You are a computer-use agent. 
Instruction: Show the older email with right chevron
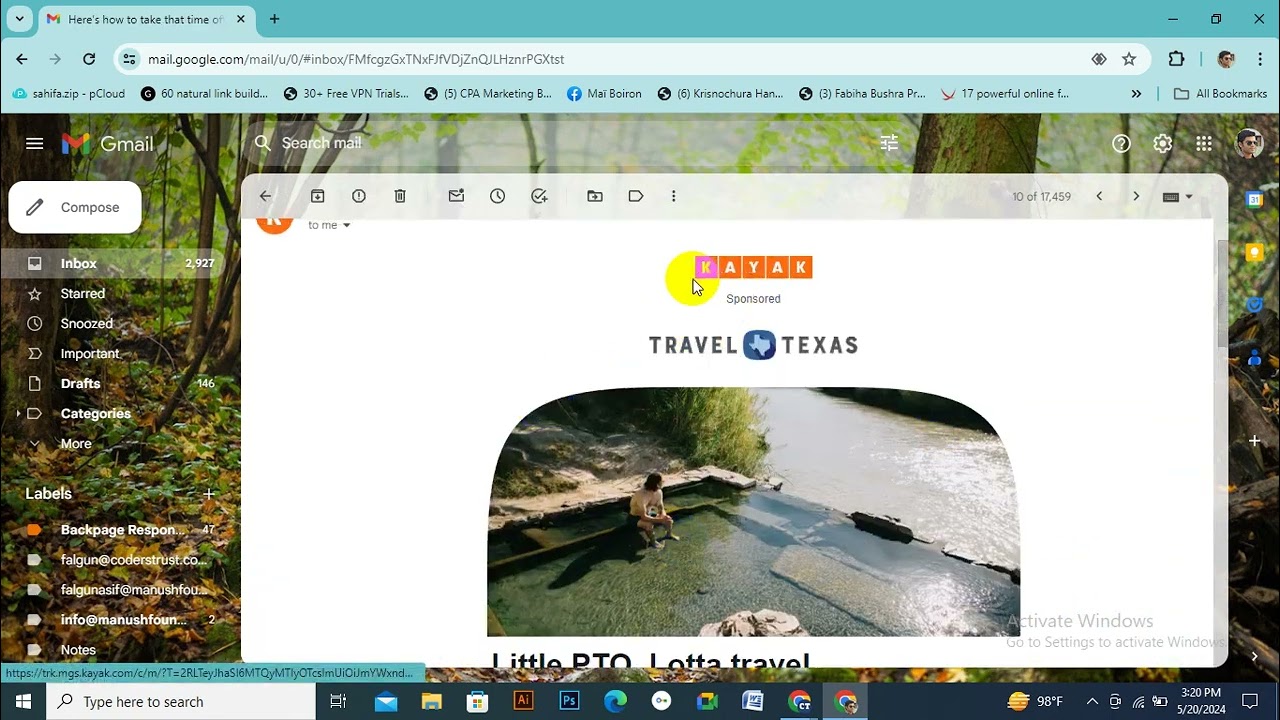(x=1136, y=196)
